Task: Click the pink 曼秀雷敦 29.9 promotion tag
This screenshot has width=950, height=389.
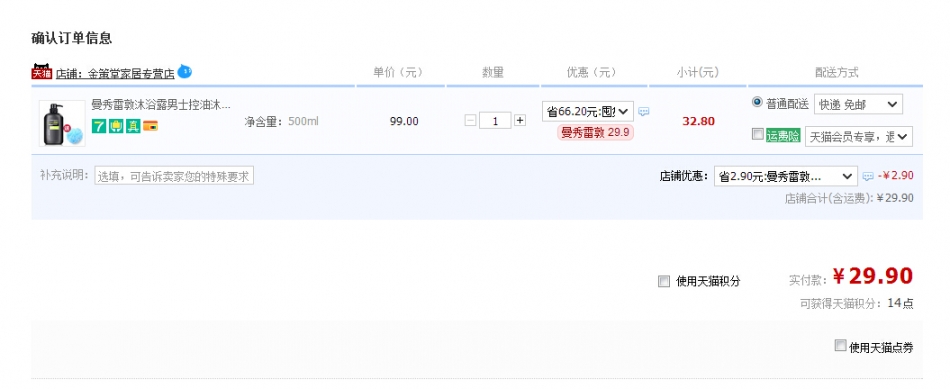Action: (596, 133)
